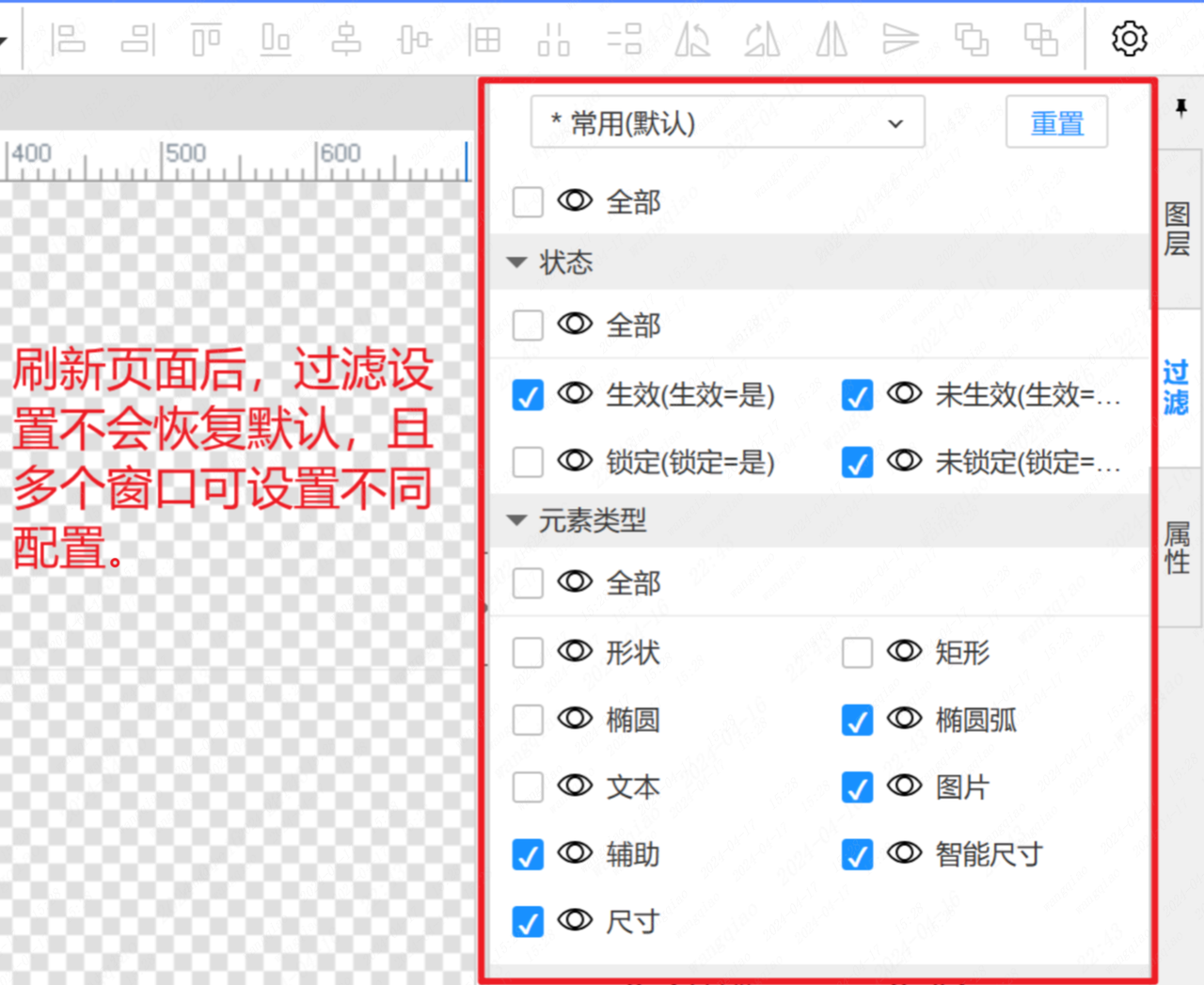1204x985 pixels.
Task: Open settings with the gear icon
Action: pos(1129,39)
